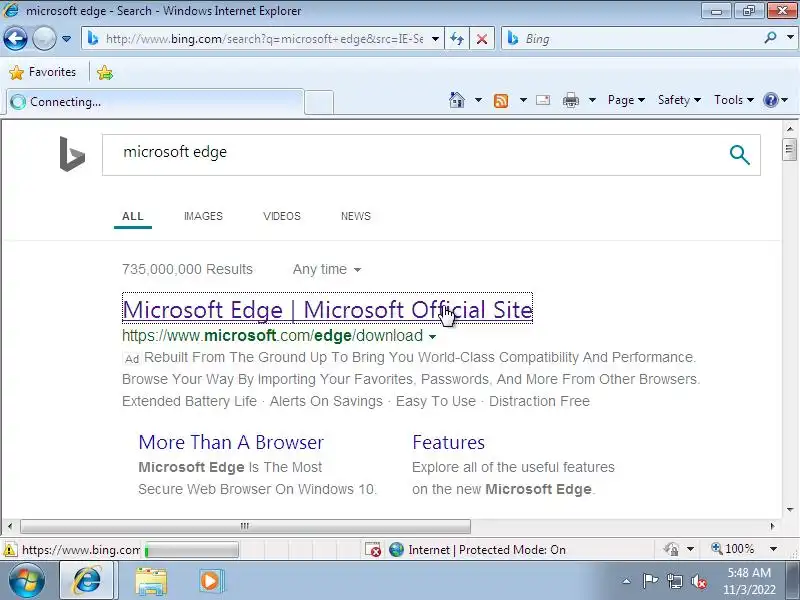Switch to the ALL results tab
Image resolution: width=800 pixels, height=600 pixels.
click(133, 216)
